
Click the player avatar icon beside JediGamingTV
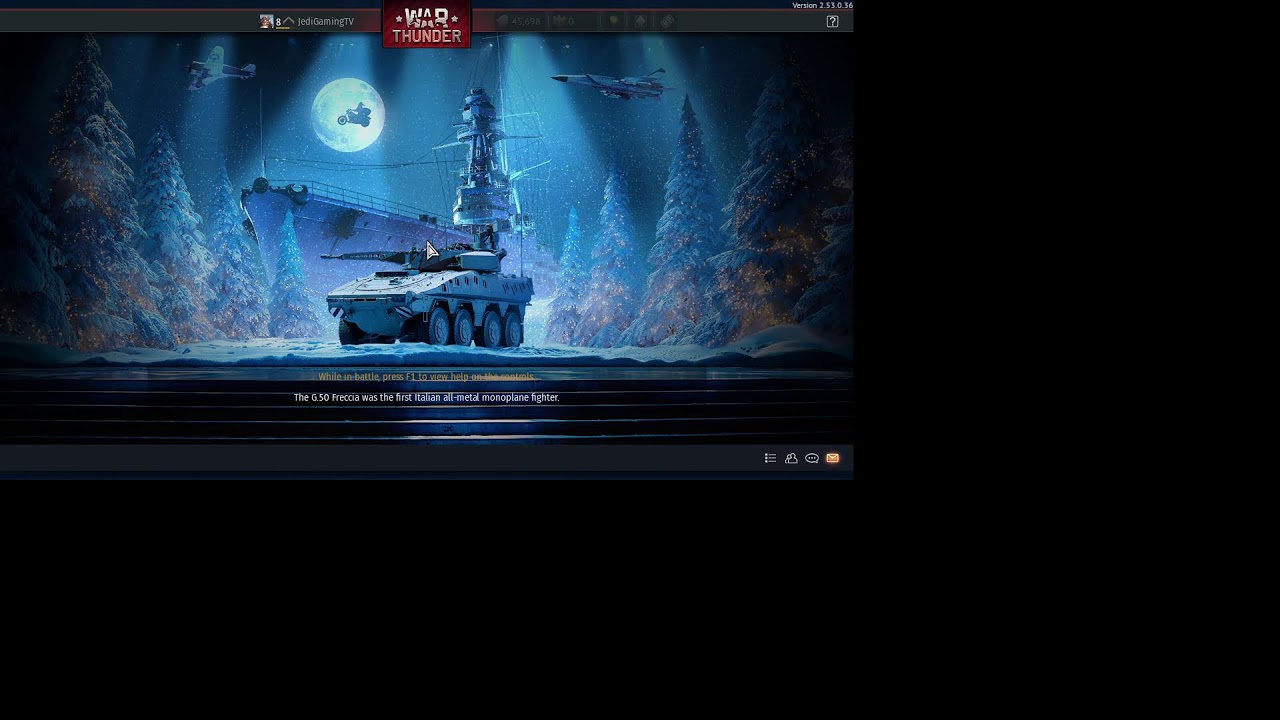(266, 21)
